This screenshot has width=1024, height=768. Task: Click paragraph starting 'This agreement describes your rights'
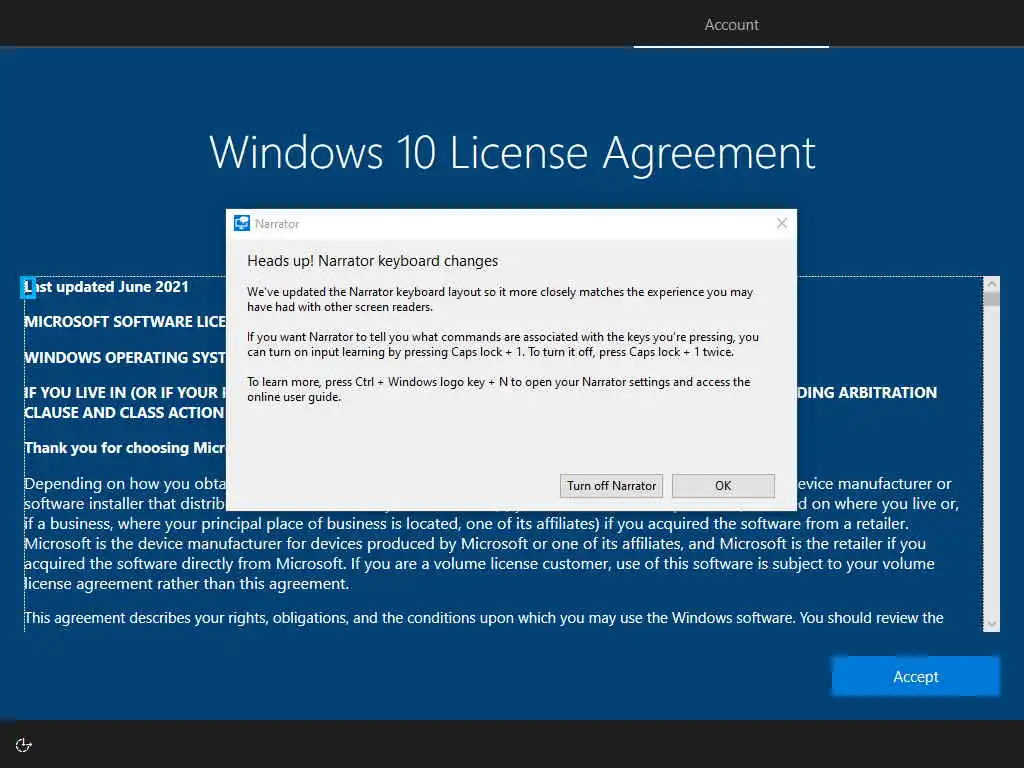click(483, 618)
